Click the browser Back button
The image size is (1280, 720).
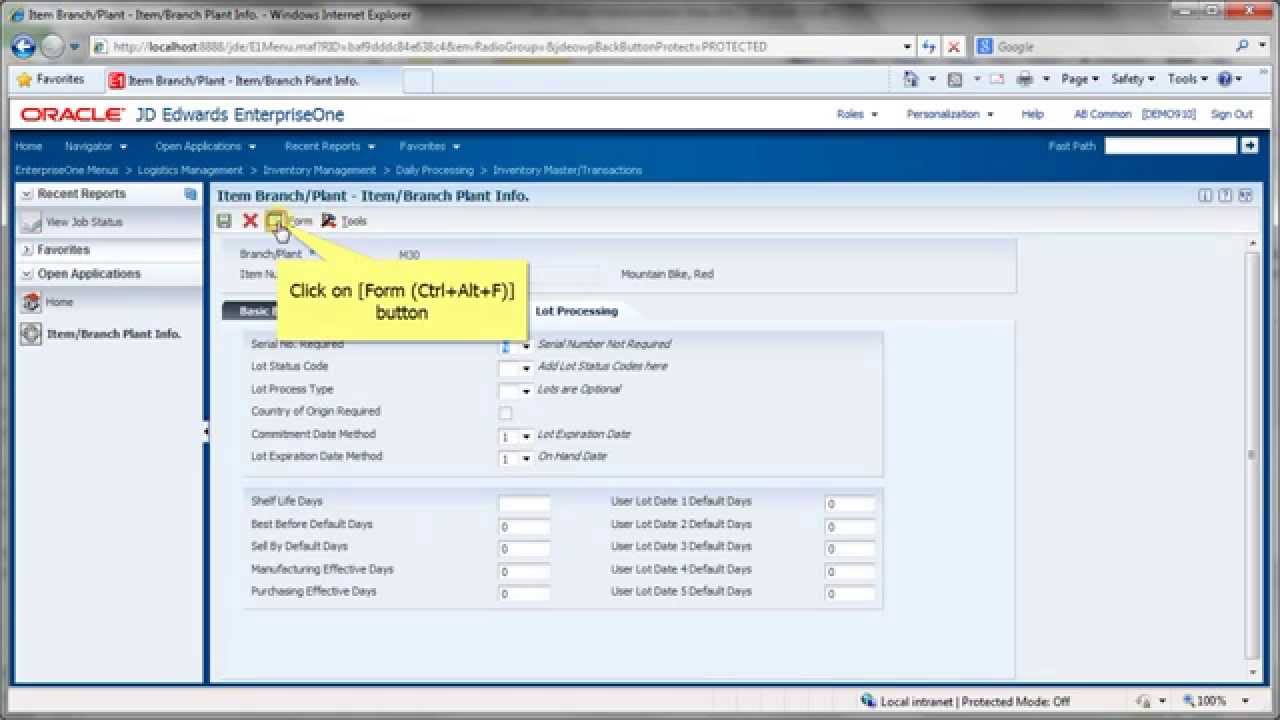click(23, 46)
